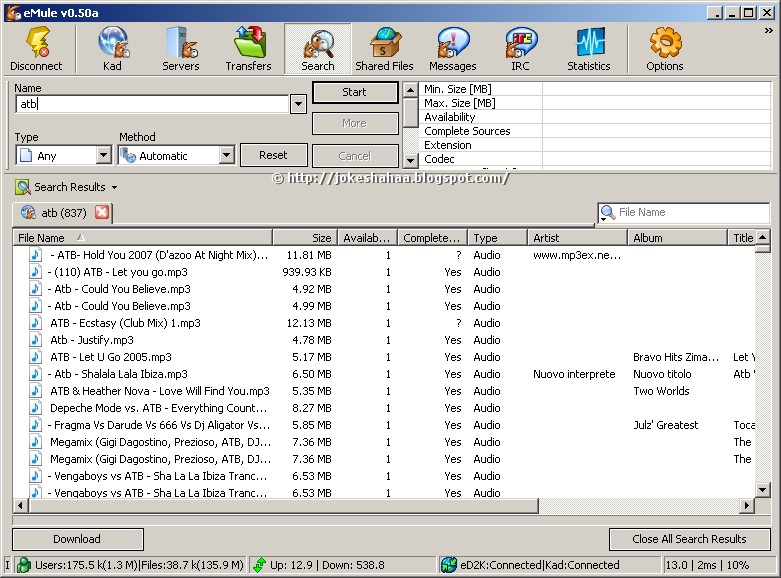Click filter list up arrow
Image resolution: width=781 pixels, height=578 pixels.
pos(410,90)
